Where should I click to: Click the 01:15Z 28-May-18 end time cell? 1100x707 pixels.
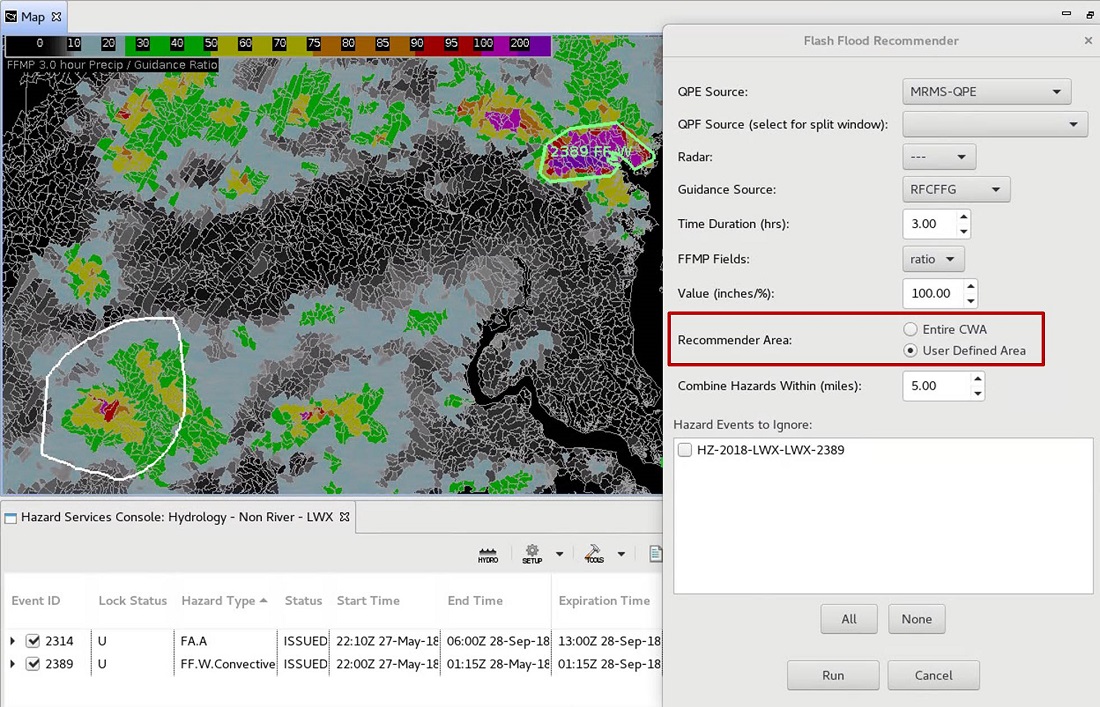498,664
